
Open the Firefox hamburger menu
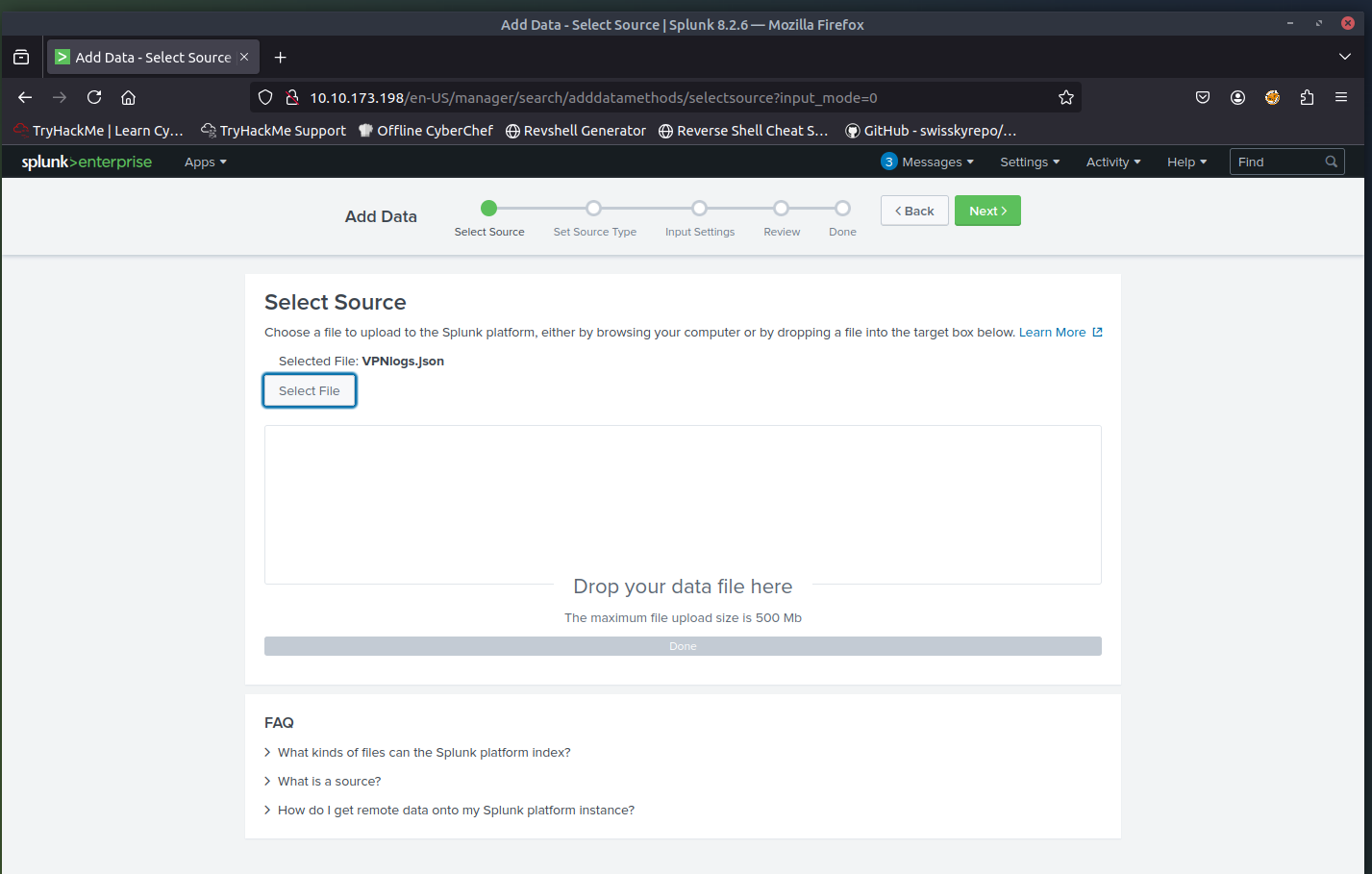[x=1341, y=97]
